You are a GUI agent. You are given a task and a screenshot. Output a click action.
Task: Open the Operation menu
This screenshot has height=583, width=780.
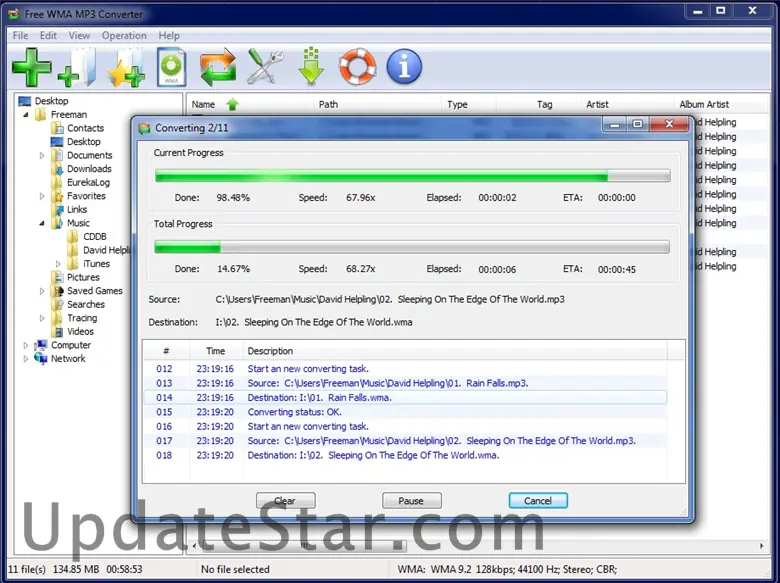pyautogui.click(x=124, y=35)
